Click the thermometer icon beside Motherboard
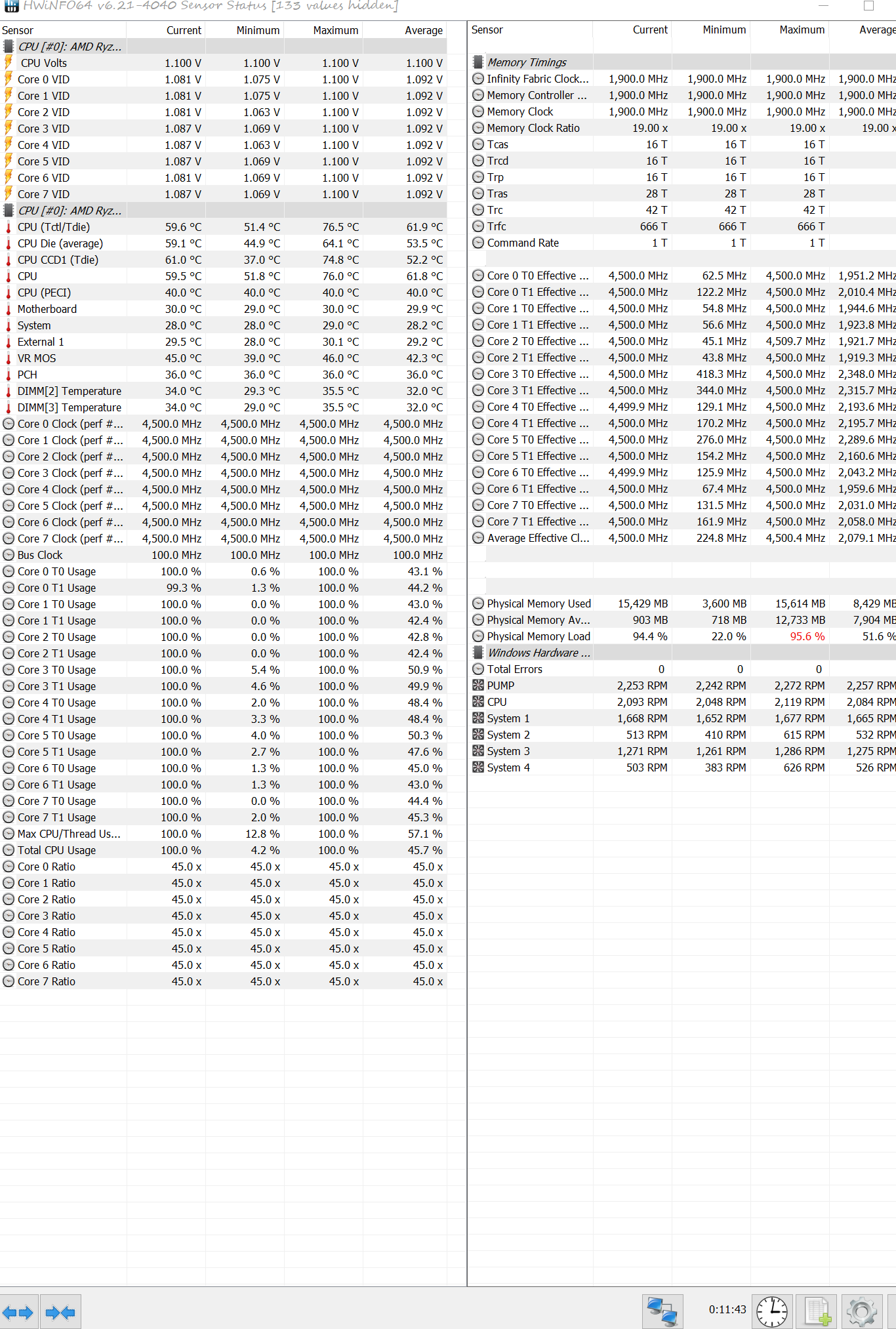The height and width of the screenshot is (1329, 896). [9, 309]
